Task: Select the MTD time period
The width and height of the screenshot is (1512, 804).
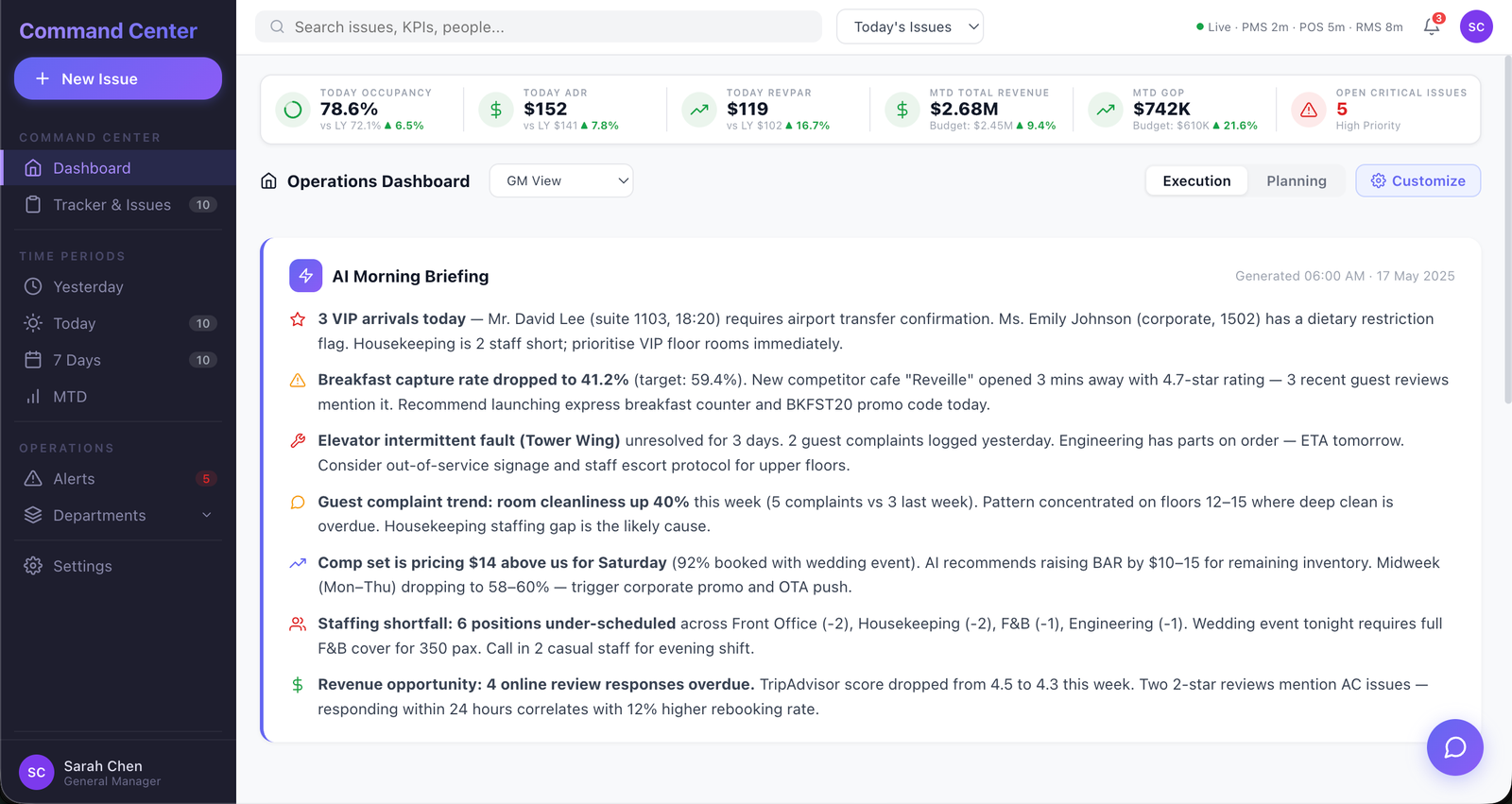Action: coord(118,397)
